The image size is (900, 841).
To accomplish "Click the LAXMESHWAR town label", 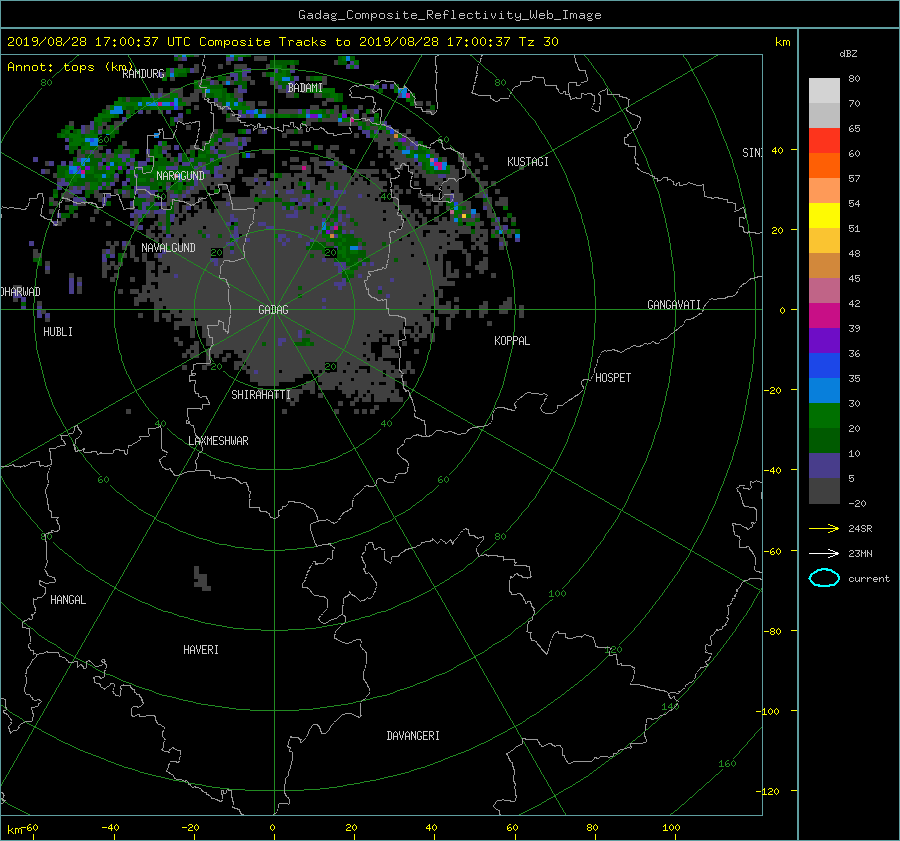I will click(218, 441).
